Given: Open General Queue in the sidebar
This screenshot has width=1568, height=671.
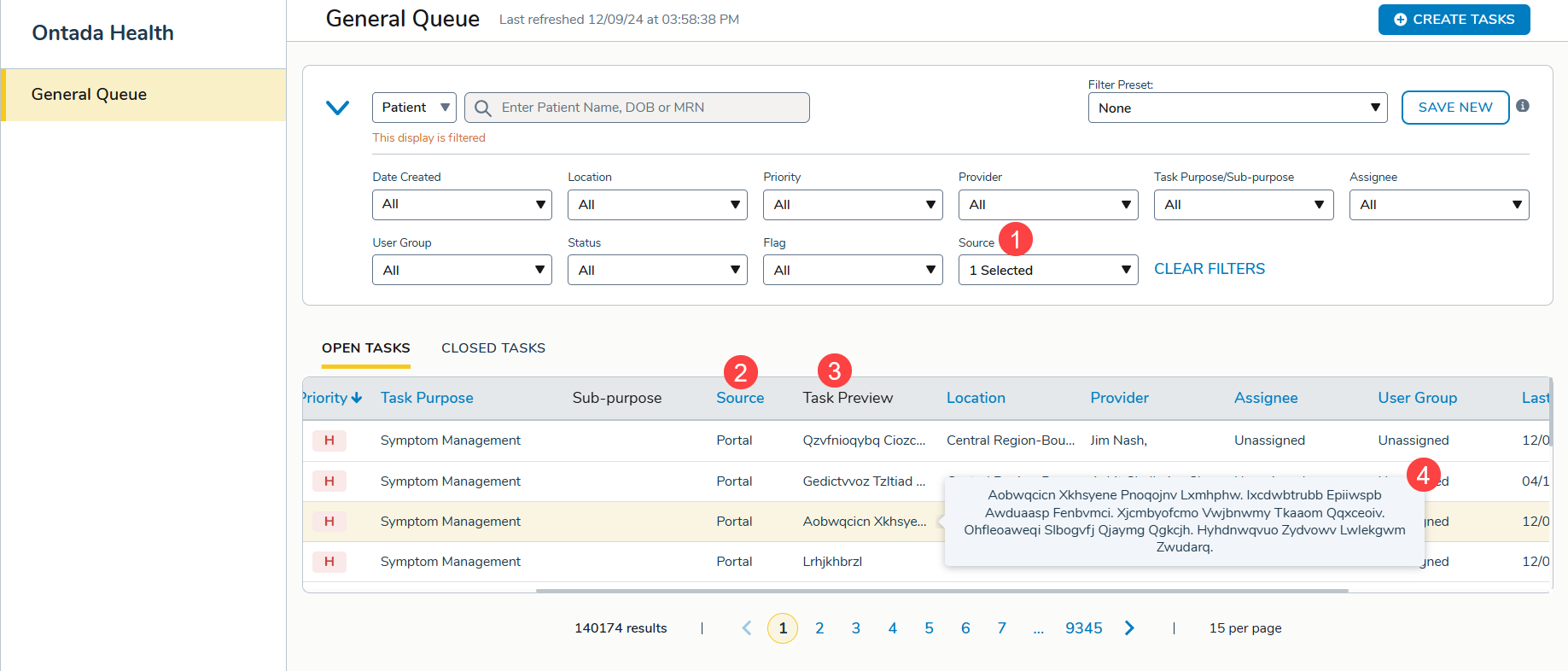Looking at the screenshot, I should pos(90,95).
